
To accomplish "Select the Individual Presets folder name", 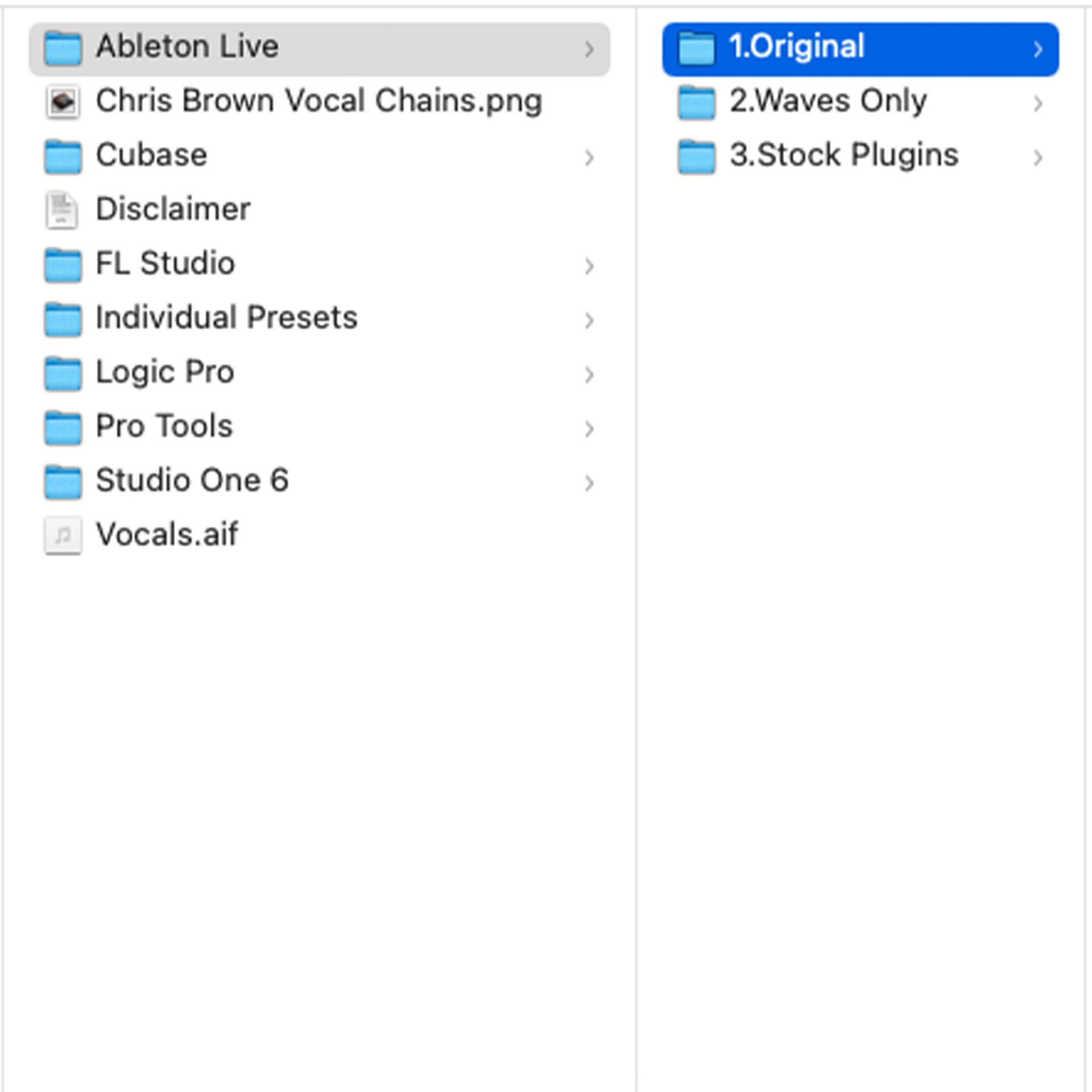I will click(226, 317).
